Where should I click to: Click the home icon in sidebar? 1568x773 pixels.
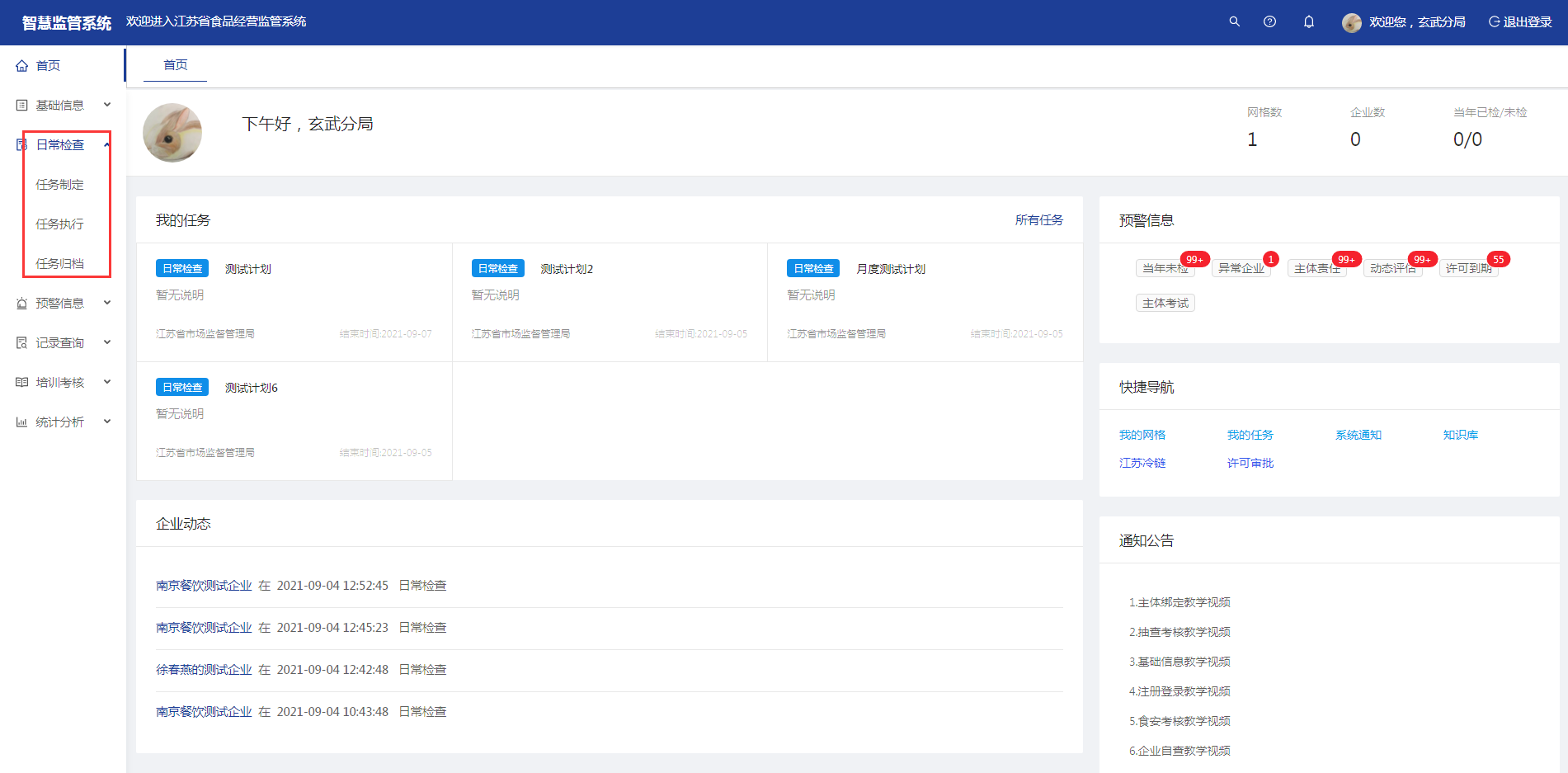click(x=22, y=66)
